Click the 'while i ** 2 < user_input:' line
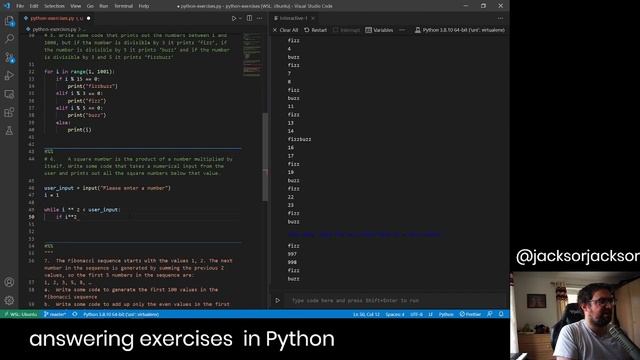 pos(82,210)
